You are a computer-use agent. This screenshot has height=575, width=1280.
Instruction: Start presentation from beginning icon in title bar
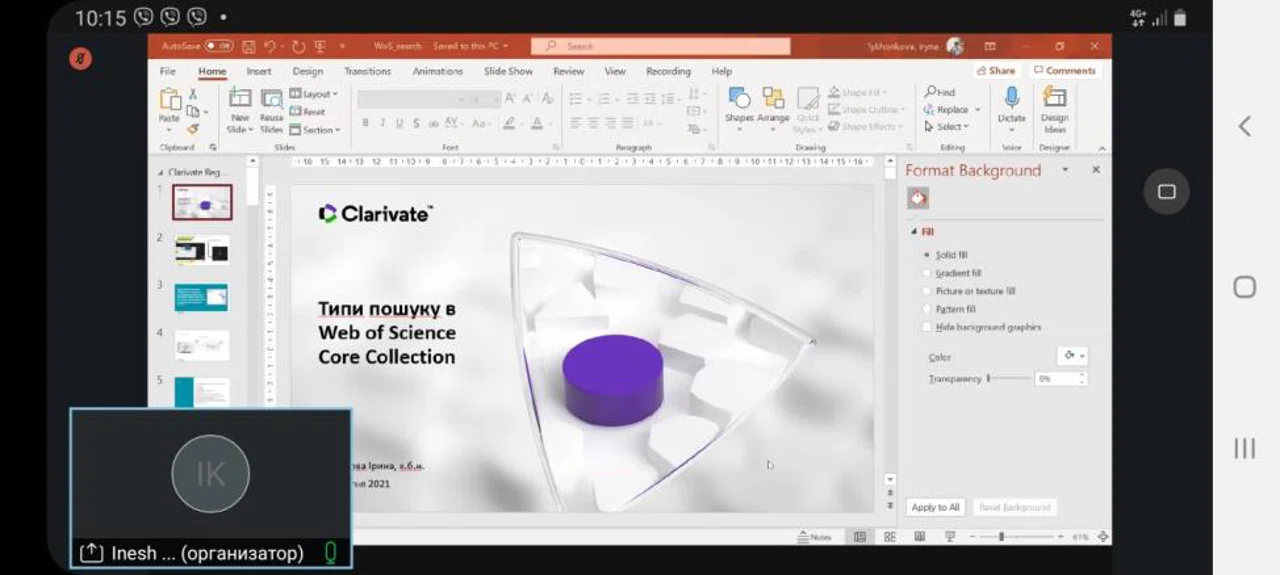click(320, 46)
